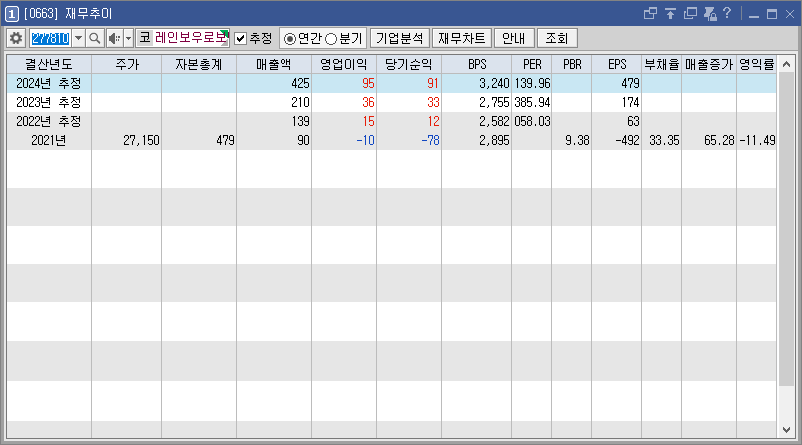Click the PBR column header
This screenshot has width=802, height=445.
click(572, 64)
